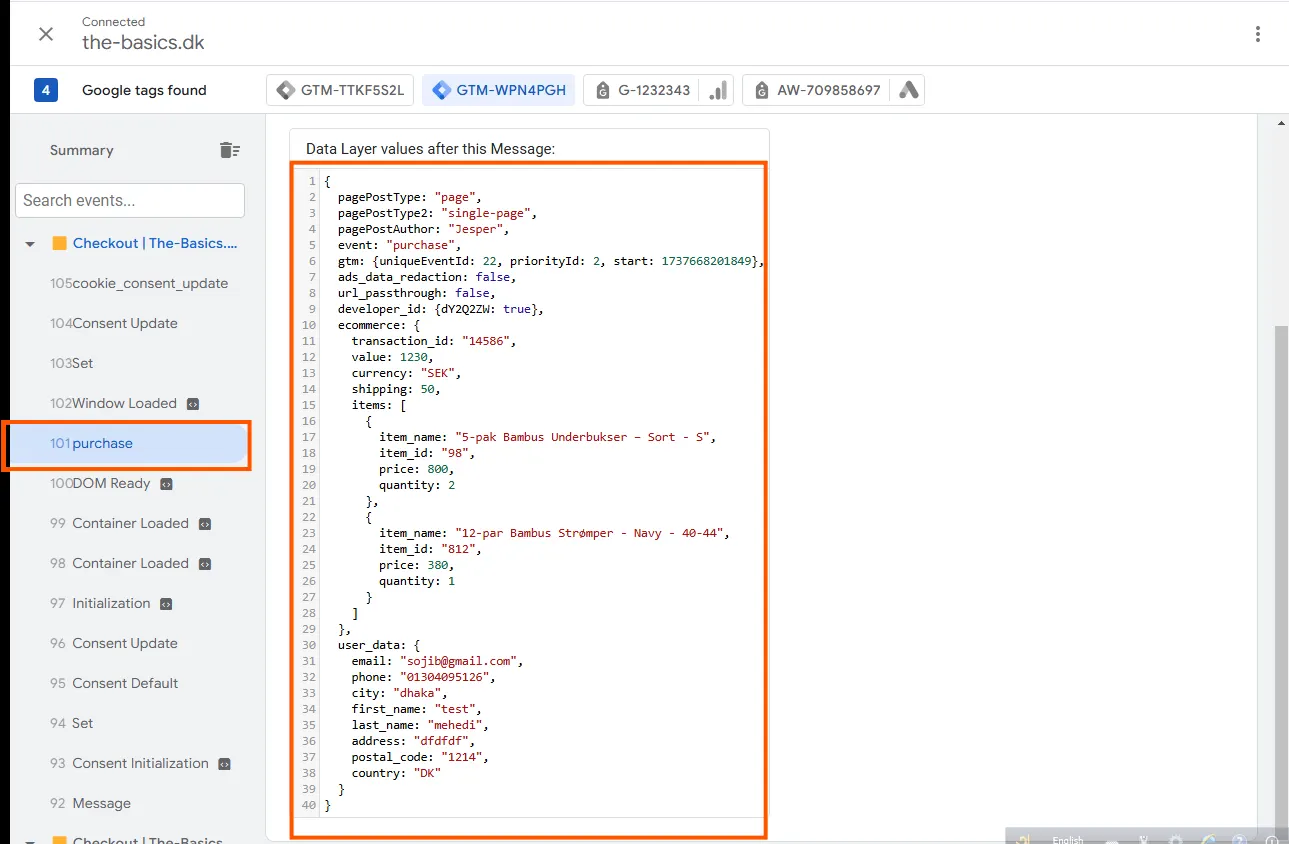Clear the events list with the delete icon
Viewport: 1289px width, 844px height.
[x=230, y=150]
